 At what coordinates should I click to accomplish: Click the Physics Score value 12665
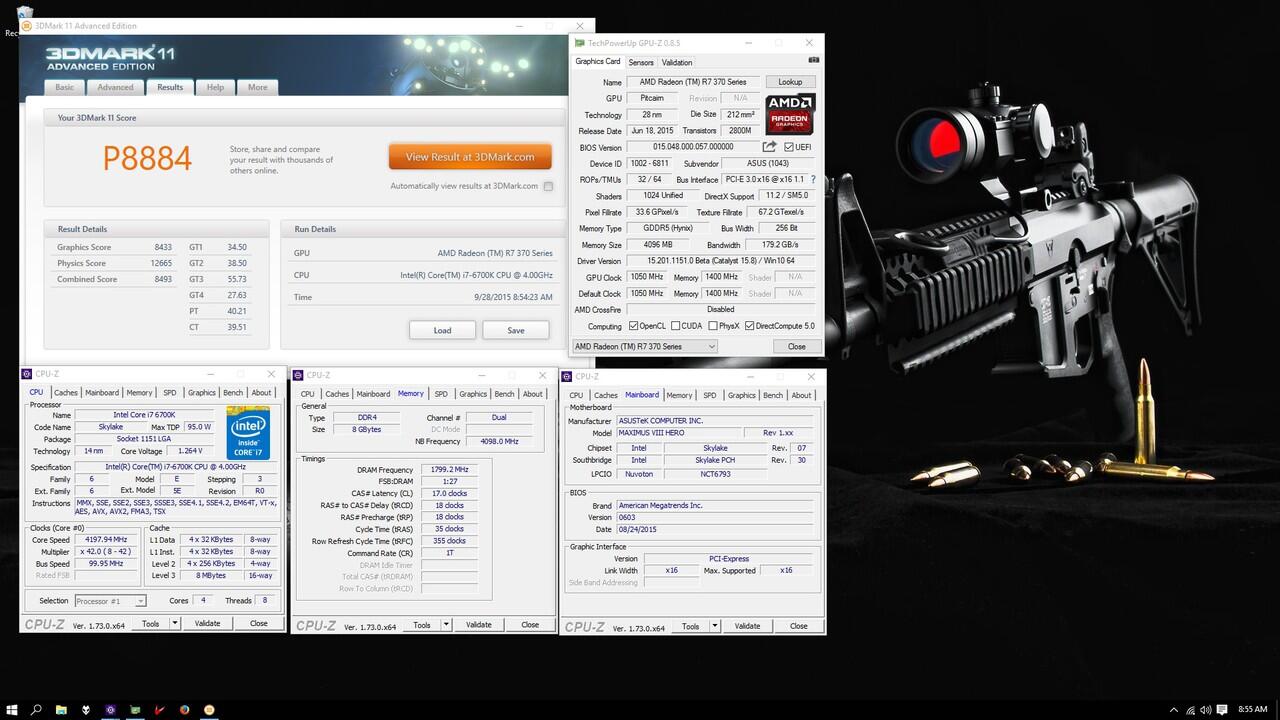tap(160, 263)
